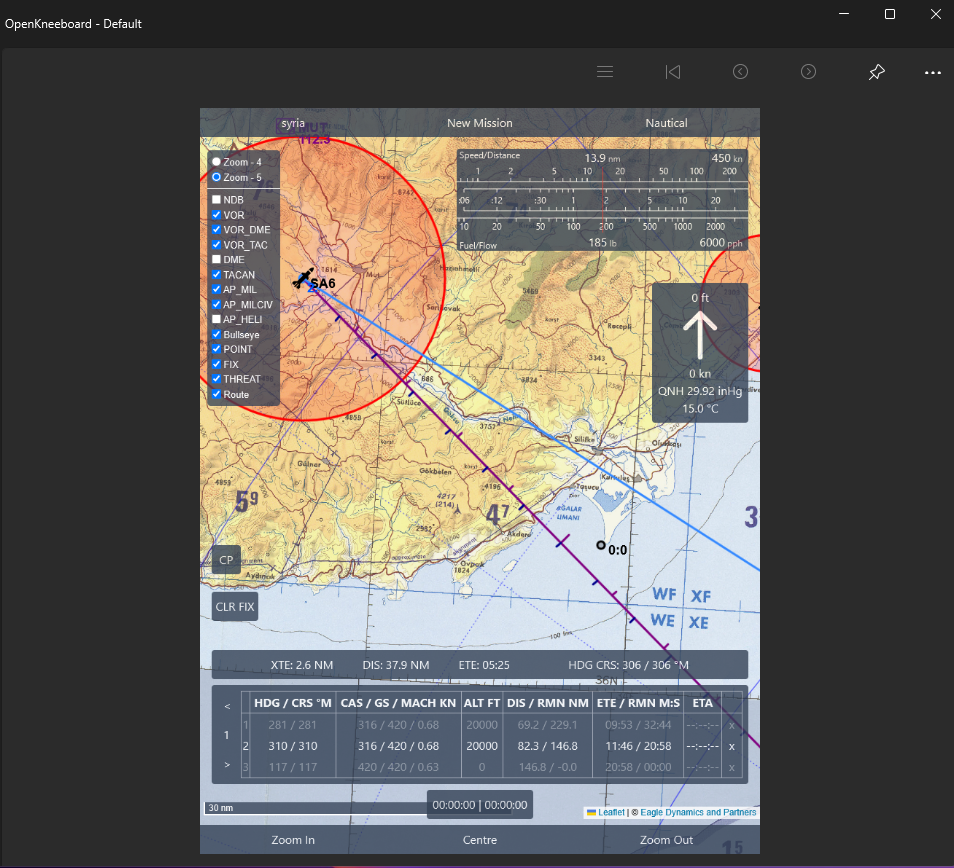Click the XTE: 2.6 NM readout

tap(302, 665)
